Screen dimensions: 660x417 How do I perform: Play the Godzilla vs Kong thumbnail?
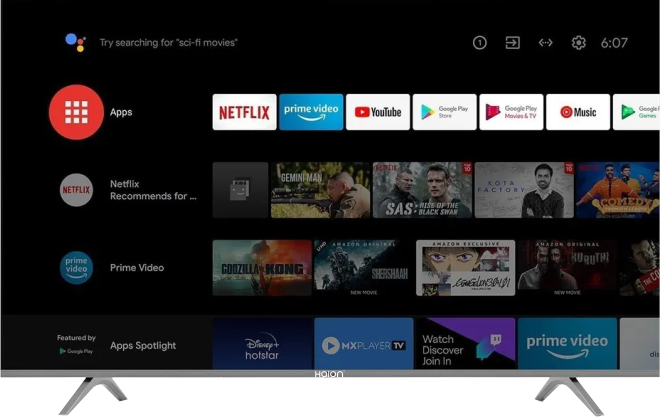pyautogui.click(x=262, y=268)
